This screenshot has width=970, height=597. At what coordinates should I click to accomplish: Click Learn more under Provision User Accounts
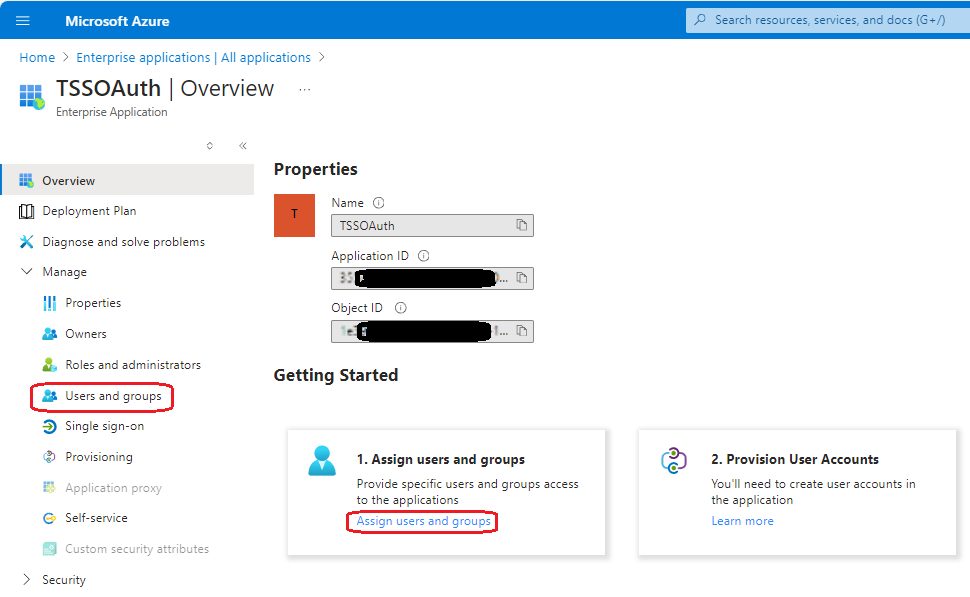click(742, 521)
